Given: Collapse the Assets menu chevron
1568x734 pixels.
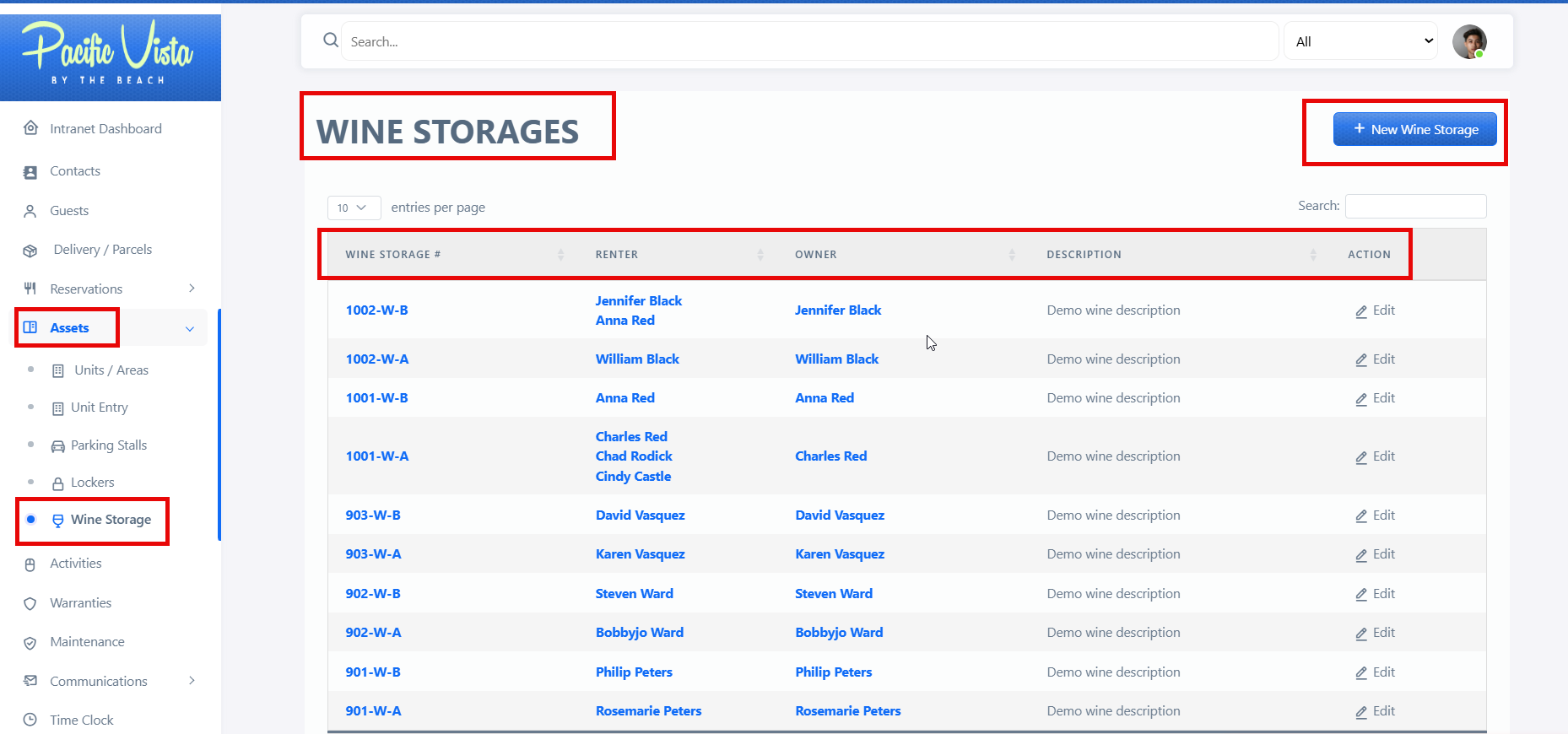Looking at the screenshot, I should [x=190, y=328].
